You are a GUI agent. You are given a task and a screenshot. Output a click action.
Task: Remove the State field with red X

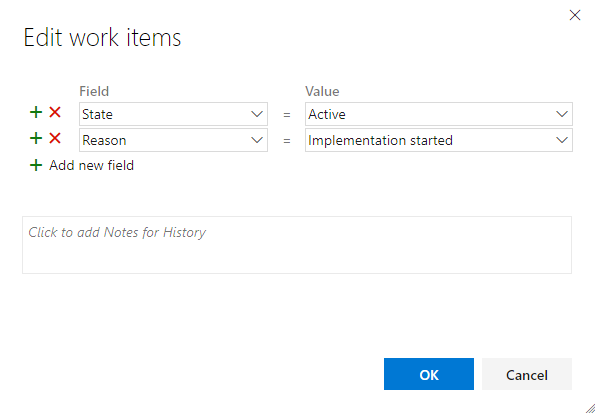click(x=55, y=112)
